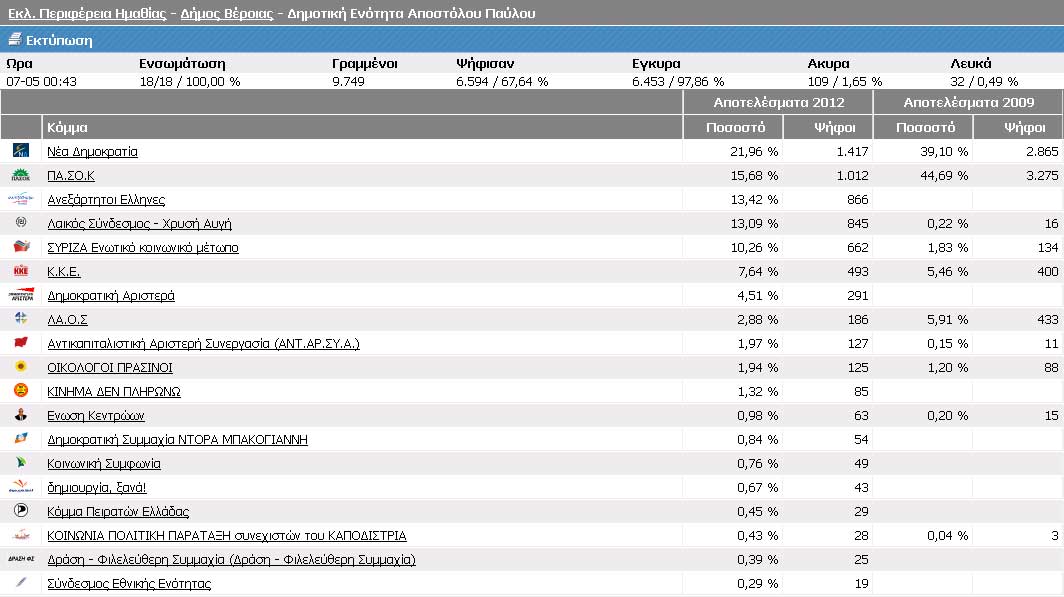Click the Pirate Party (Κόμμα Πειρατών) logo
Viewport: 1064px width, 597px height.
pos(21,510)
